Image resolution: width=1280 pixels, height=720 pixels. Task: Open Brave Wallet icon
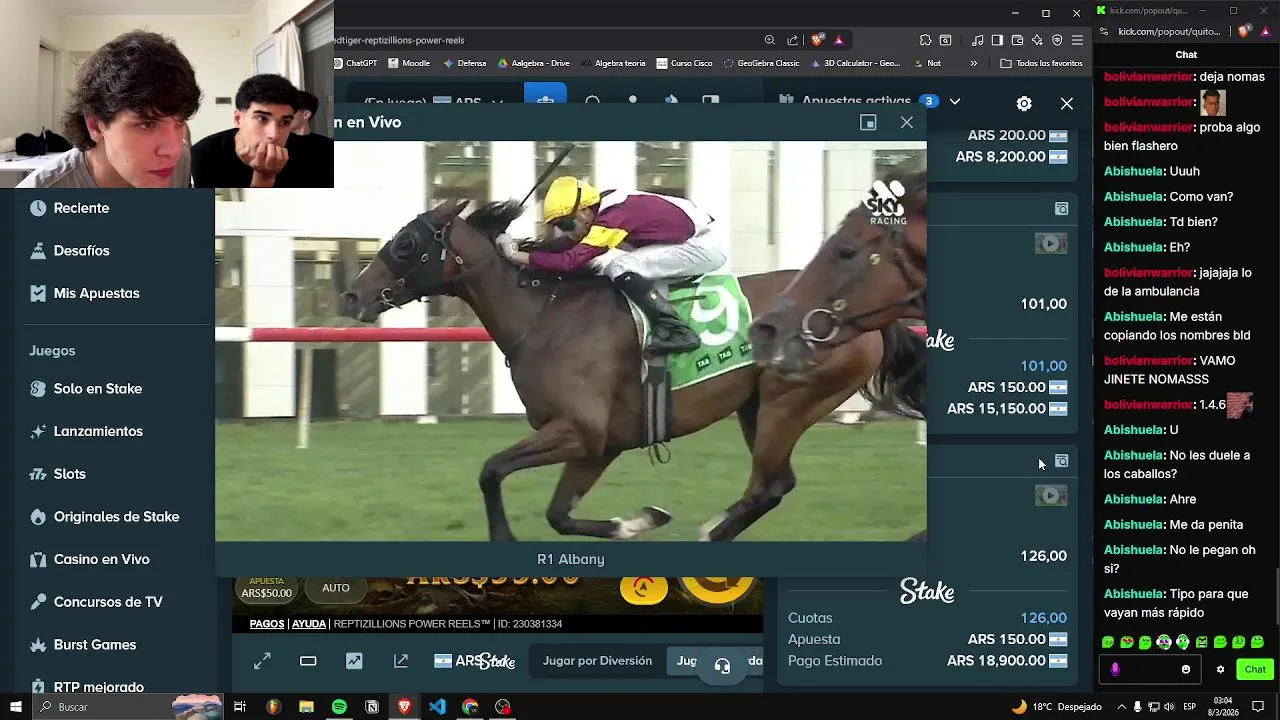pyautogui.click(x=1017, y=40)
